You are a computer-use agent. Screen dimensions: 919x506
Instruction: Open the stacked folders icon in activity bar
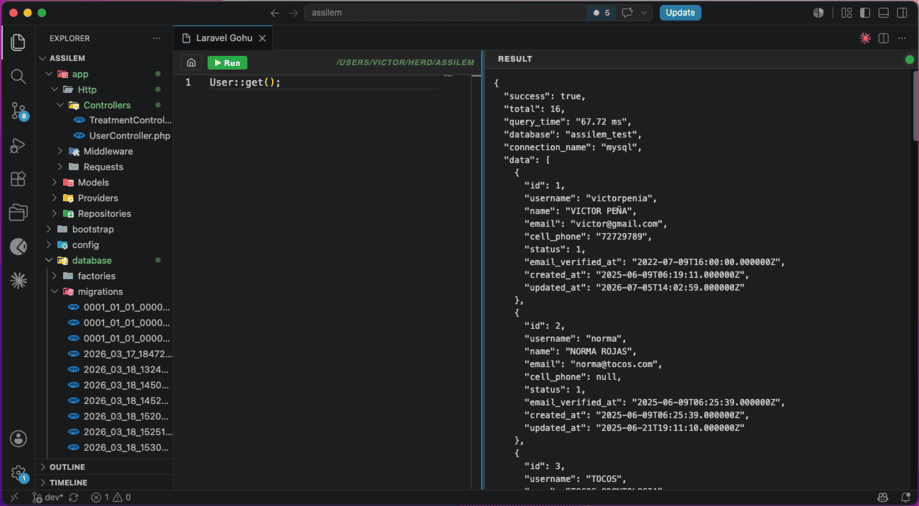[x=18, y=213]
